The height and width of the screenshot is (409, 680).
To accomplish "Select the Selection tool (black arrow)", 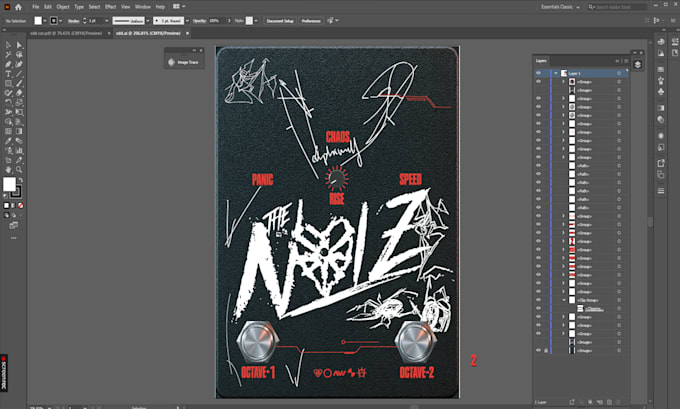I will click(8, 45).
